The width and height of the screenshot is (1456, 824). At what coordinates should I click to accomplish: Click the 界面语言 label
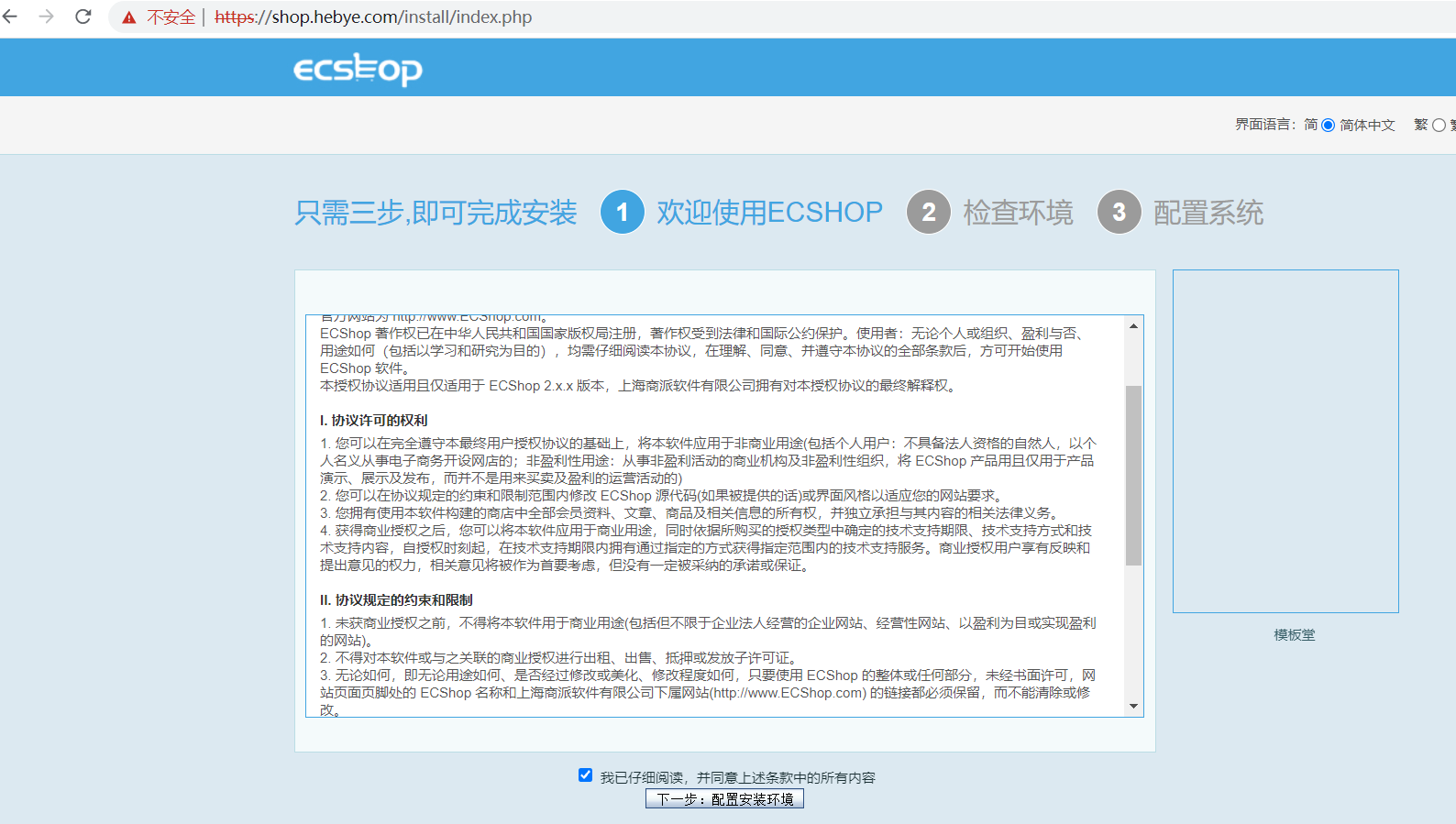point(1265,125)
